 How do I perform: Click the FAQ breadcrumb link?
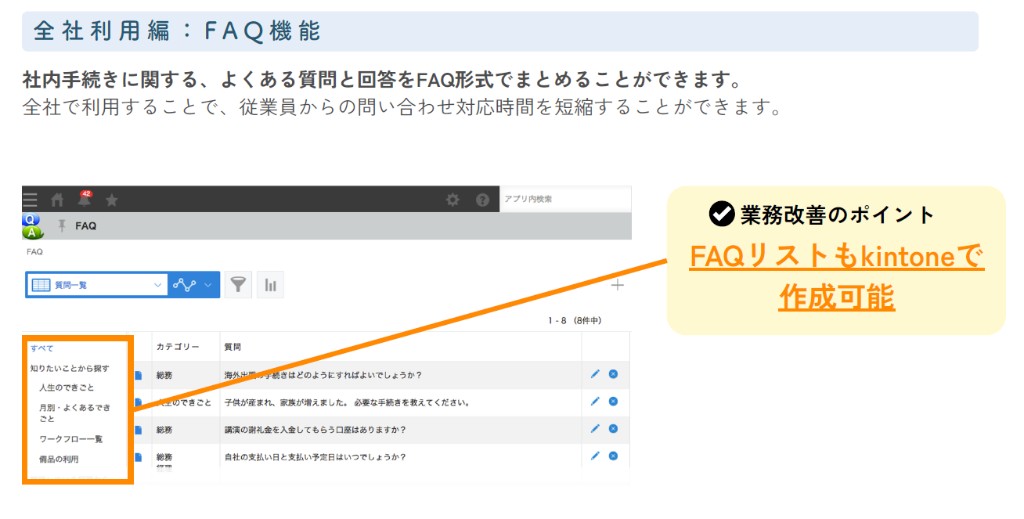35,251
